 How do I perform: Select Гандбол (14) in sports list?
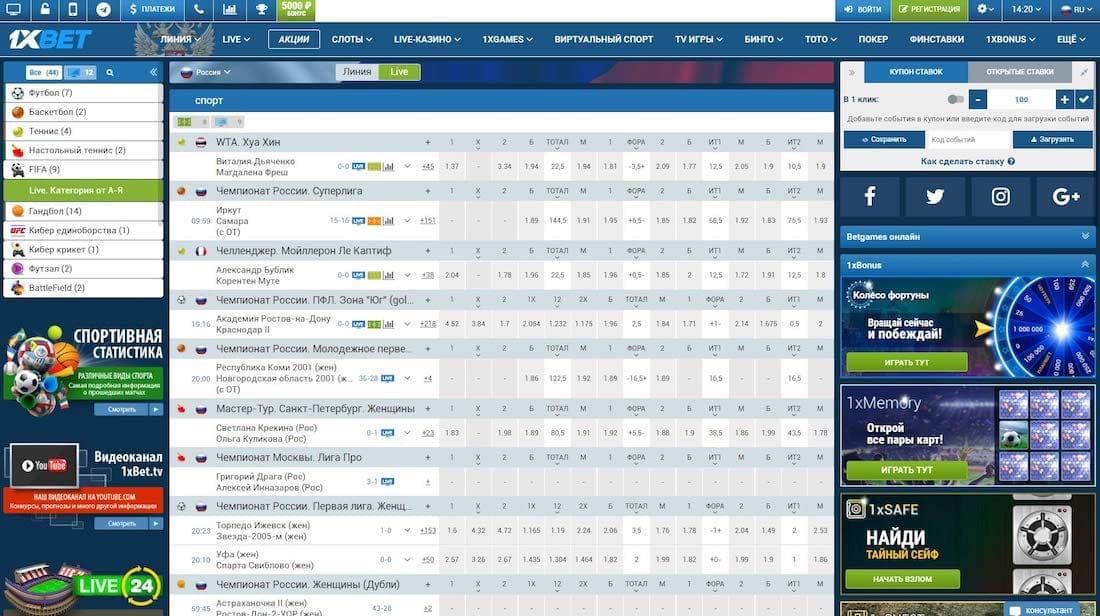(83, 210)
